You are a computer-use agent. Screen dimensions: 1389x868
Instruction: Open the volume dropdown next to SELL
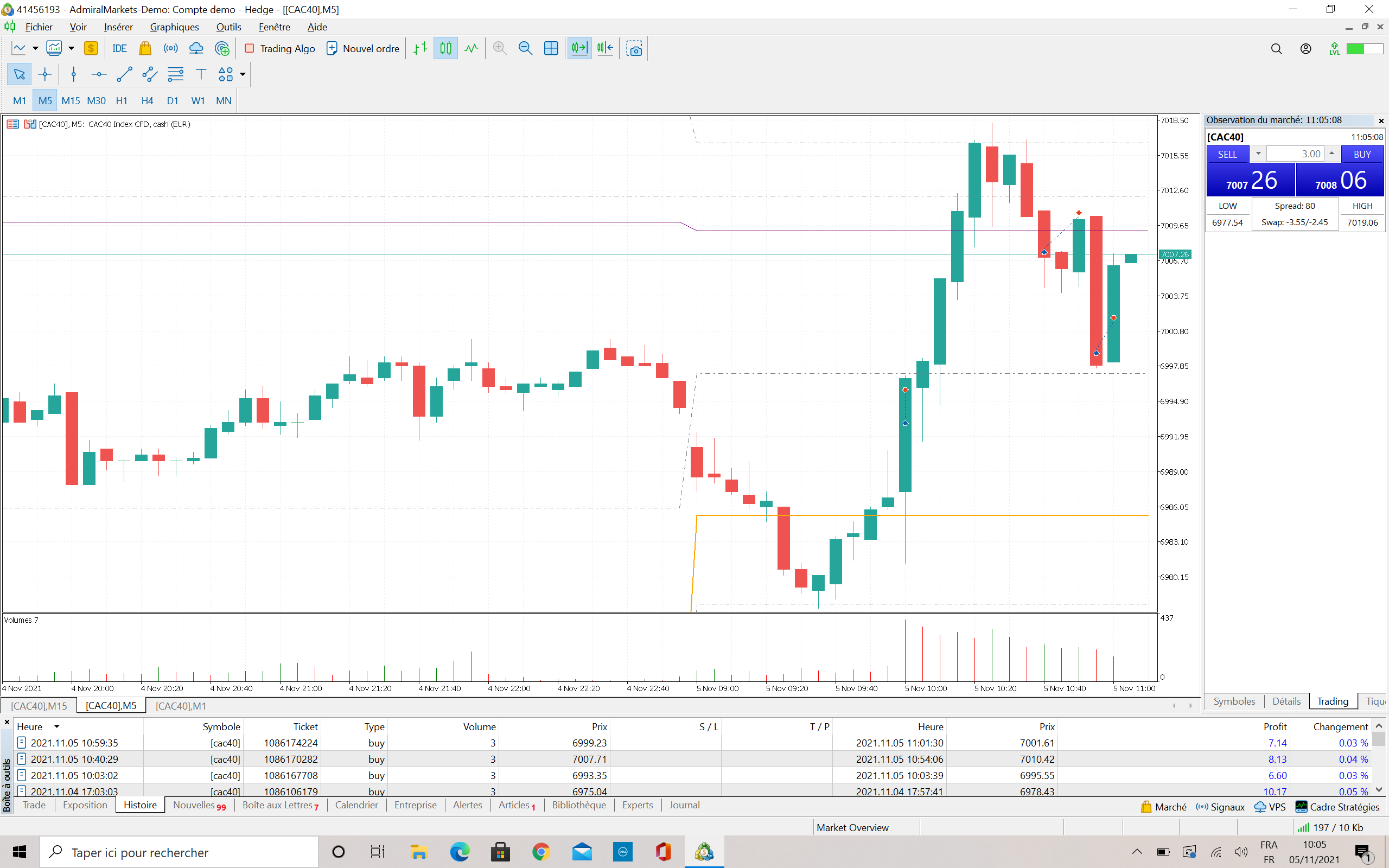1258,154
